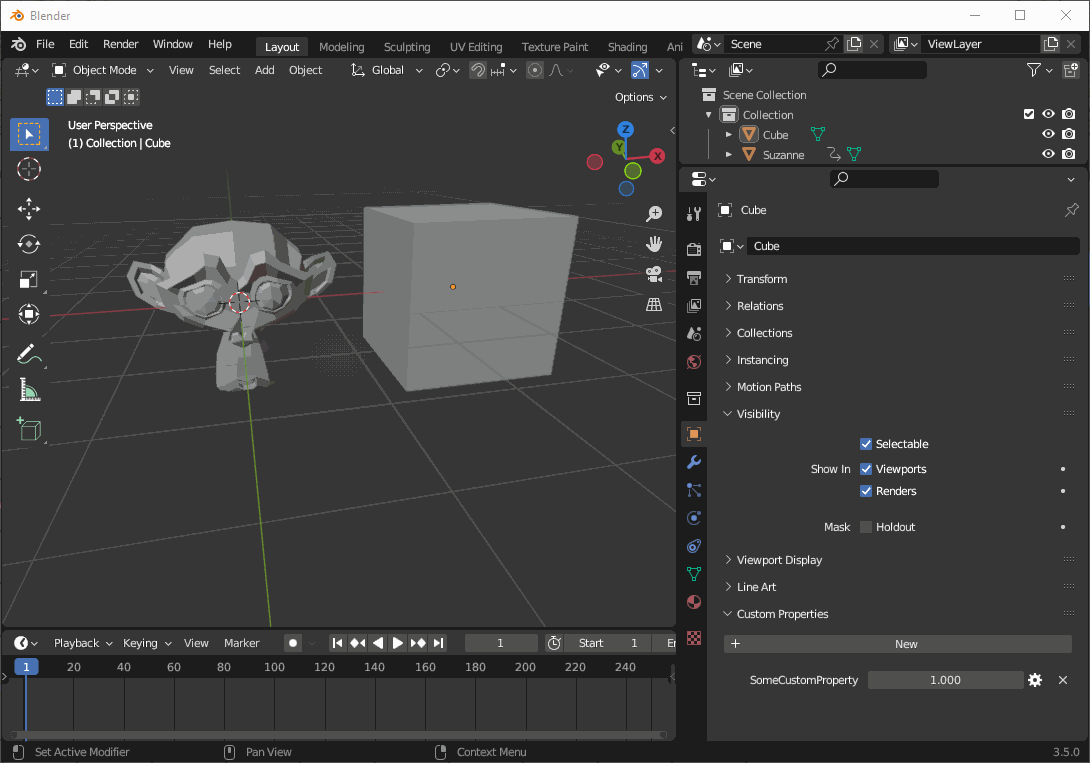Open Modifier properties wrench tab

(x=694, y=462)
